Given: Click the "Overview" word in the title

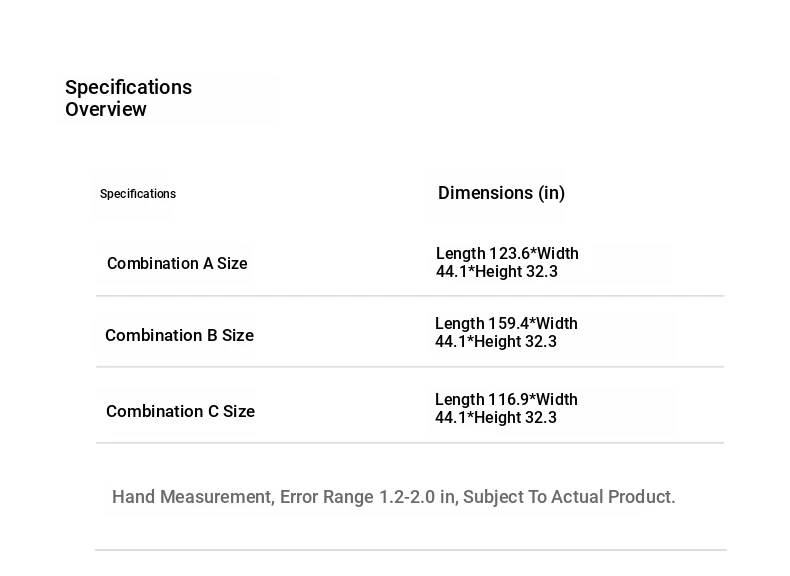Looking at the screenshot, I should tap(106, 110).
